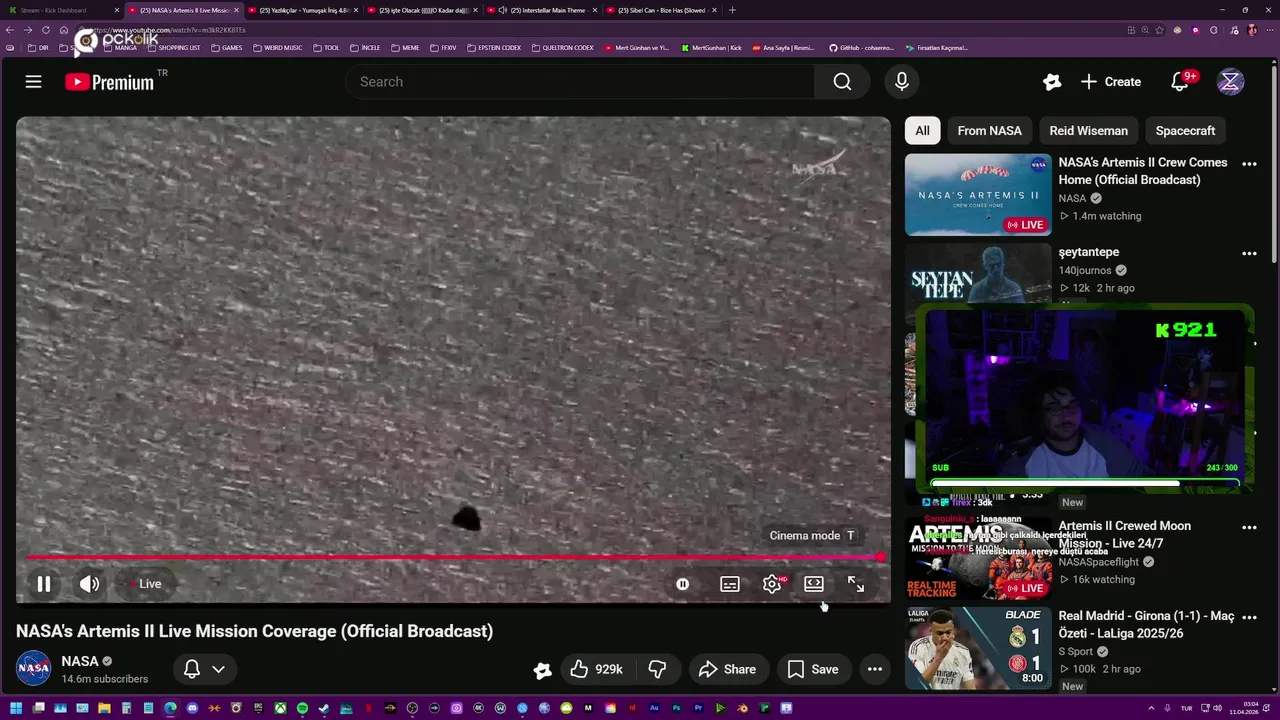This screenshot has height=720, width=1280.
Task: Seek on the red progress bar
Action: (453, 557)
